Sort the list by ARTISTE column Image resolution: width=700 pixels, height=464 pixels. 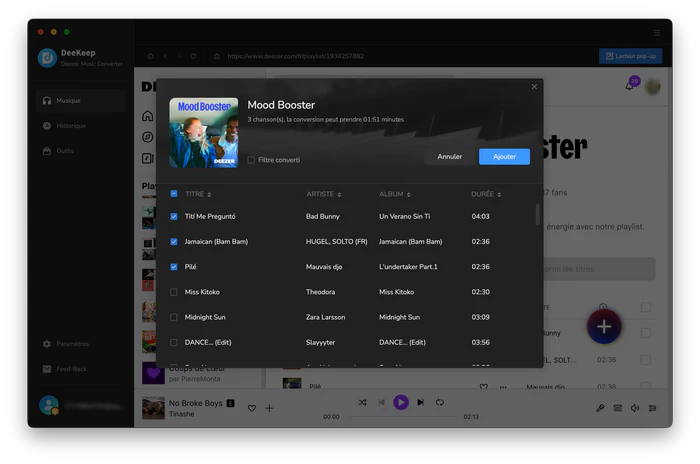coord(324,194)
